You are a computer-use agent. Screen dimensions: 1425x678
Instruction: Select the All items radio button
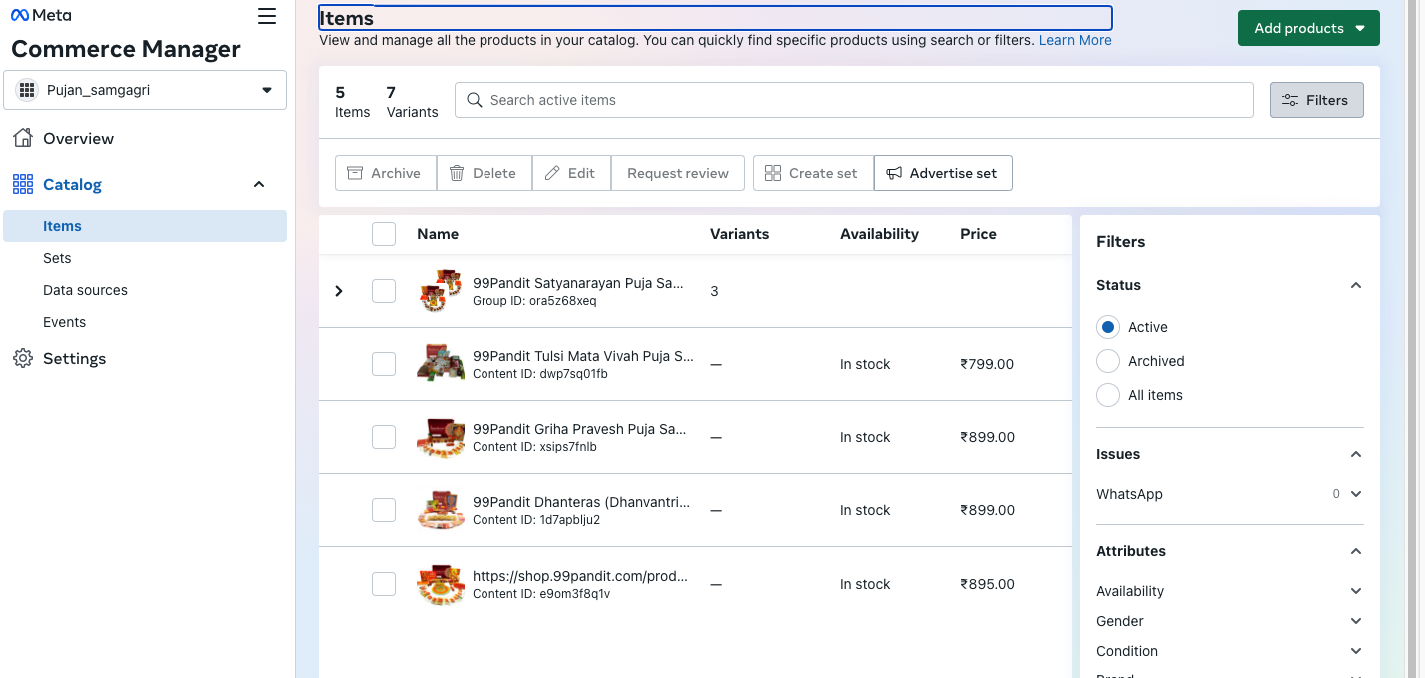coord(1108,395)
